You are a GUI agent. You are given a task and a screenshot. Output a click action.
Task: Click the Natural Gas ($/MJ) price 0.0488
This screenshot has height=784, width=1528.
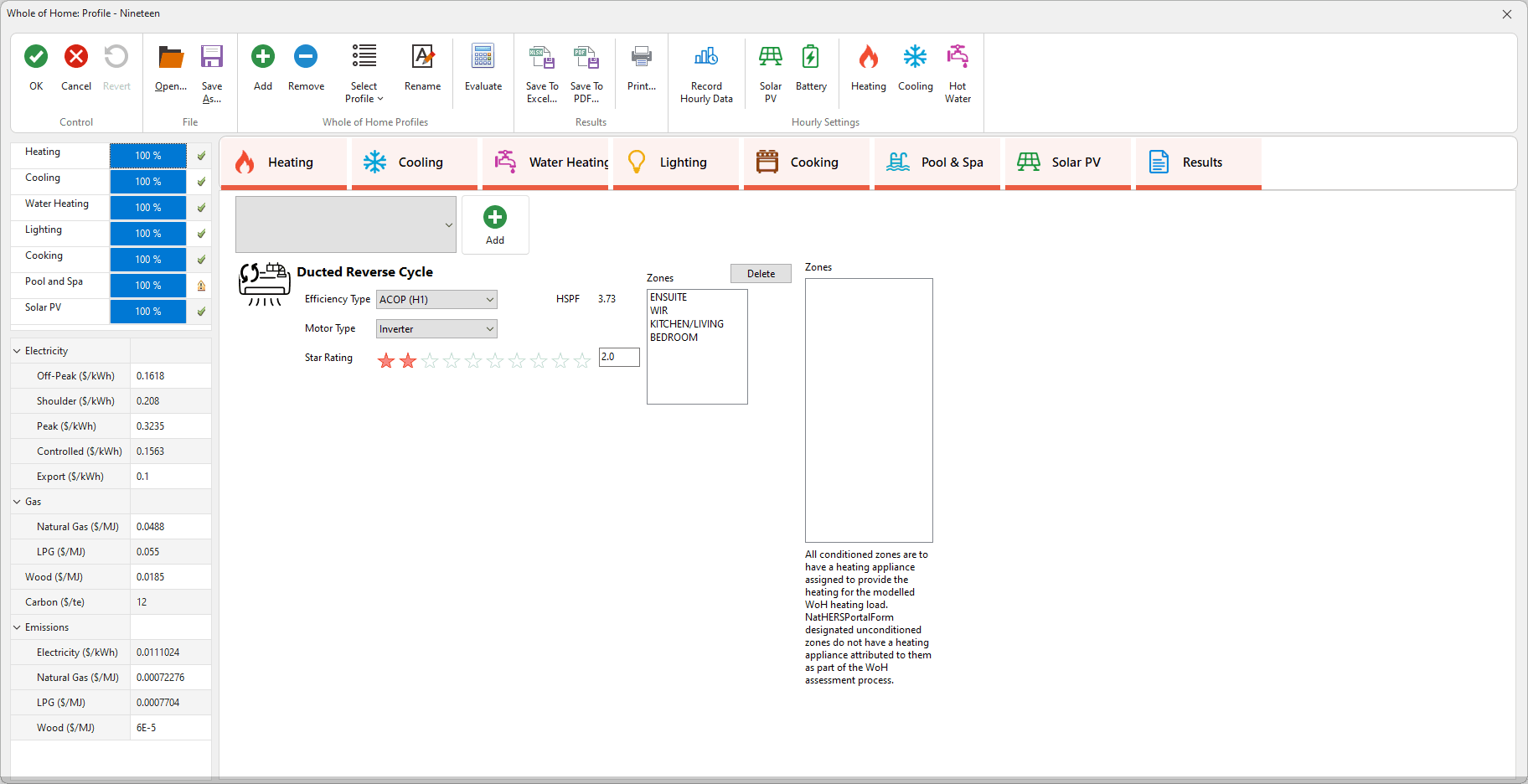click(170, 527)
